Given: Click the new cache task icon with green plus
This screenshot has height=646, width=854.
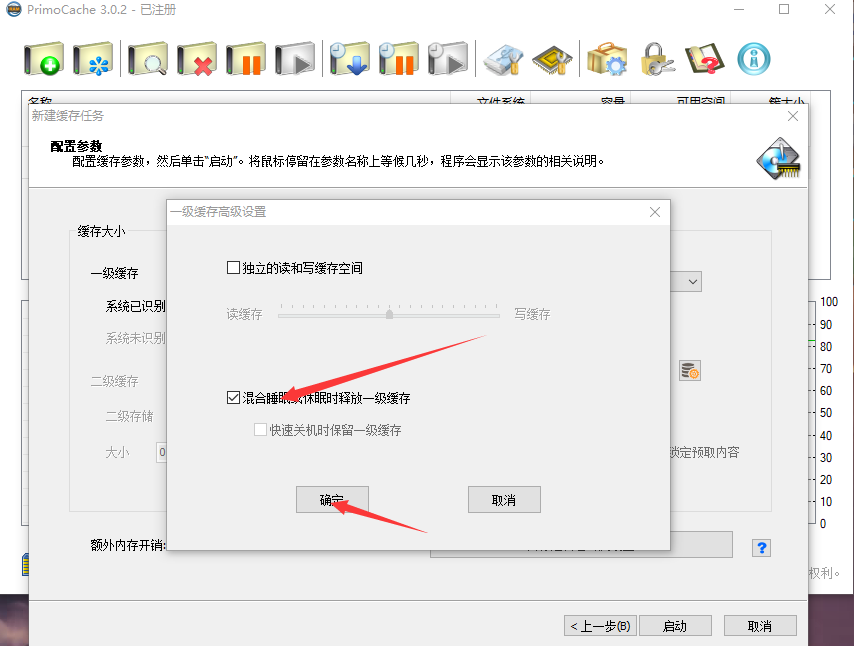Looking at the screenshot, I should pos(44,59).
